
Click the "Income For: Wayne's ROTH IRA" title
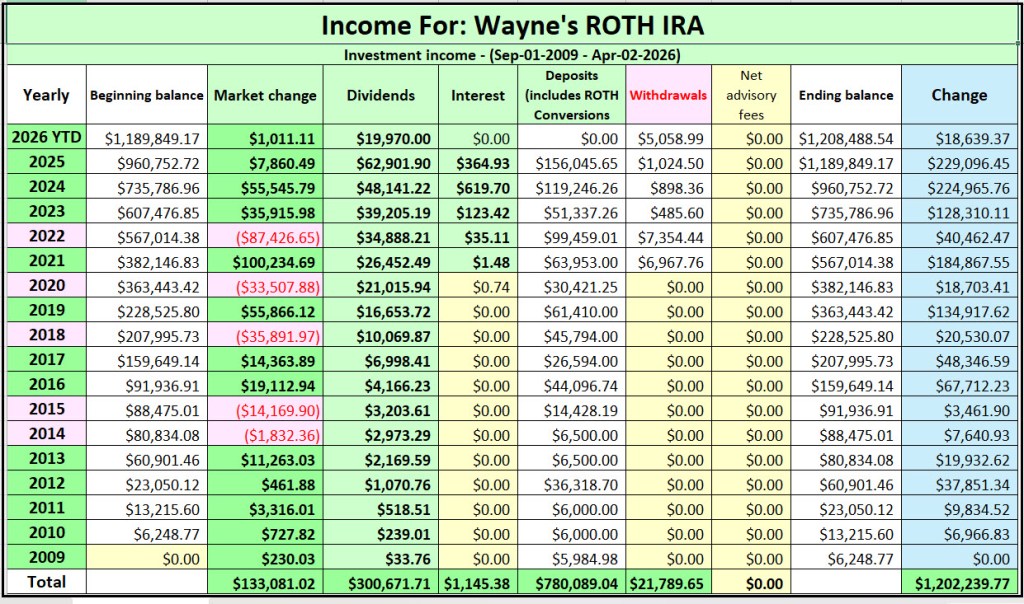[511, 23]
